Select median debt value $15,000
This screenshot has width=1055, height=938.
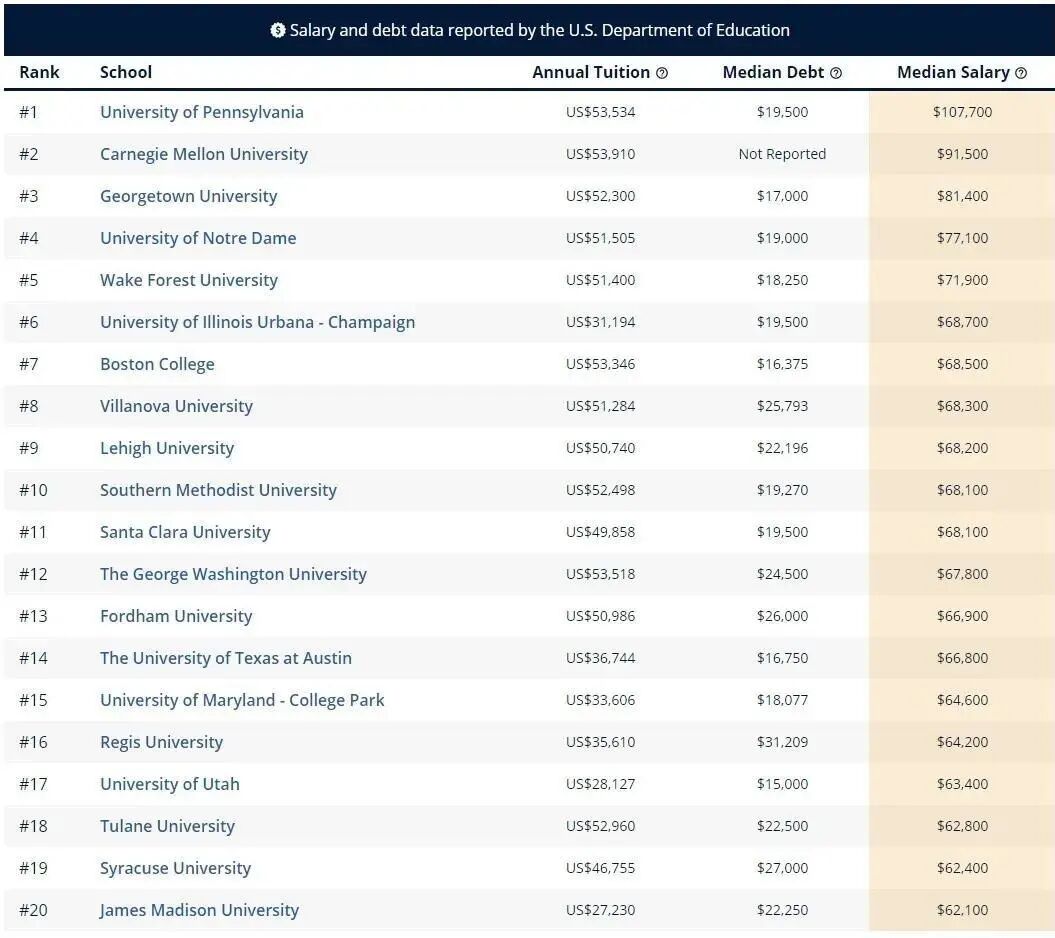coord(782,784)
